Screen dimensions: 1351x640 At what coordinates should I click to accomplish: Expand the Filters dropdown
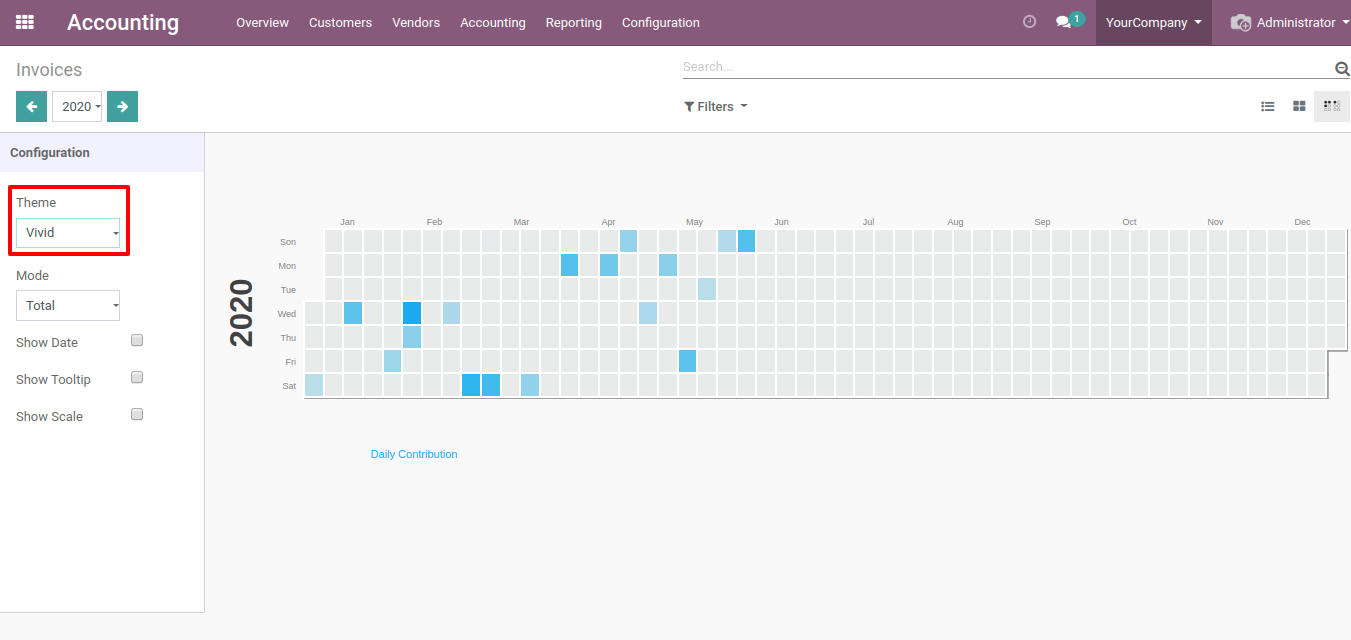pos(715,106)
